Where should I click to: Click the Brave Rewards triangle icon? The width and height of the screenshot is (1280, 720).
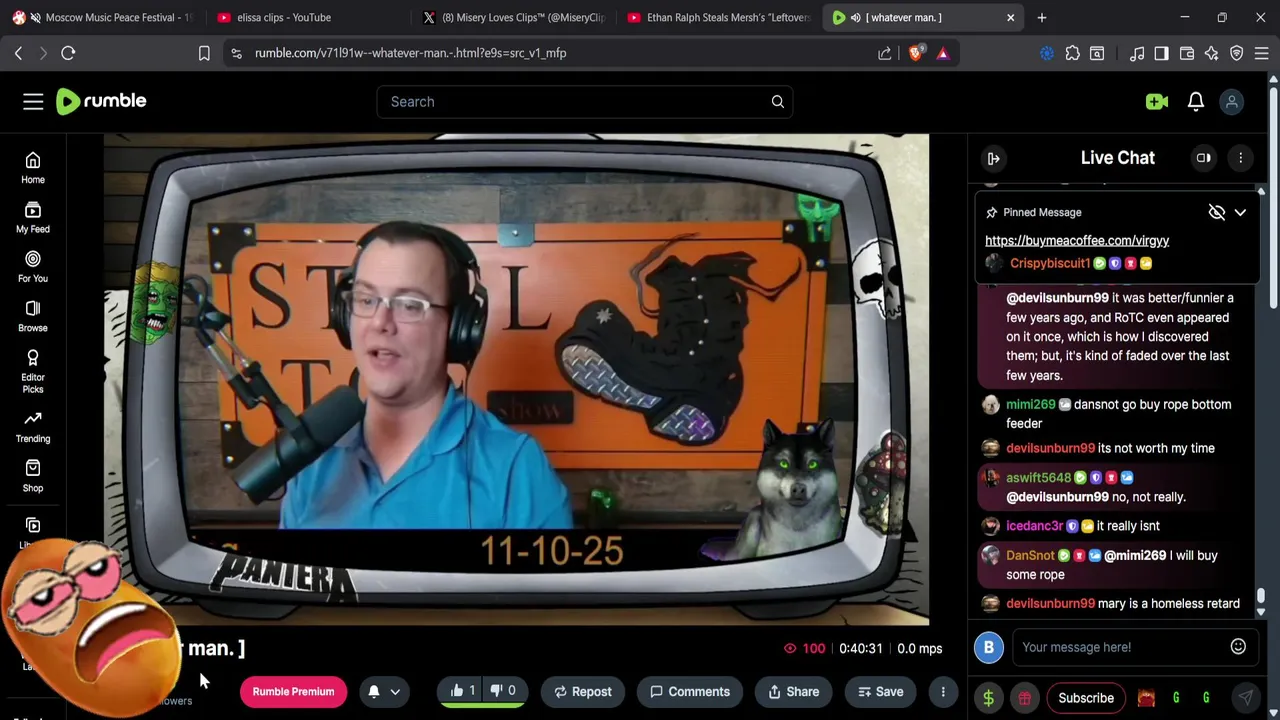coord(943,53)
